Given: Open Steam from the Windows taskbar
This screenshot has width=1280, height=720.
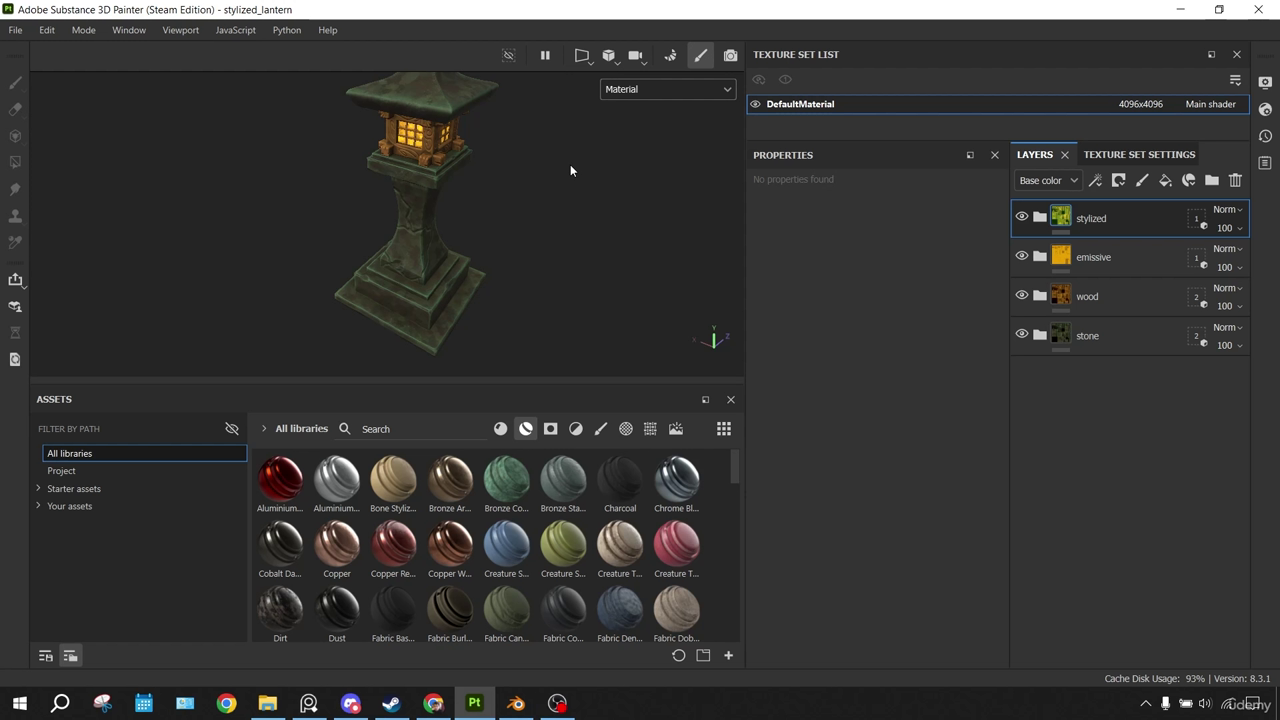Looking at the screenshot, I should click(391, 703).
